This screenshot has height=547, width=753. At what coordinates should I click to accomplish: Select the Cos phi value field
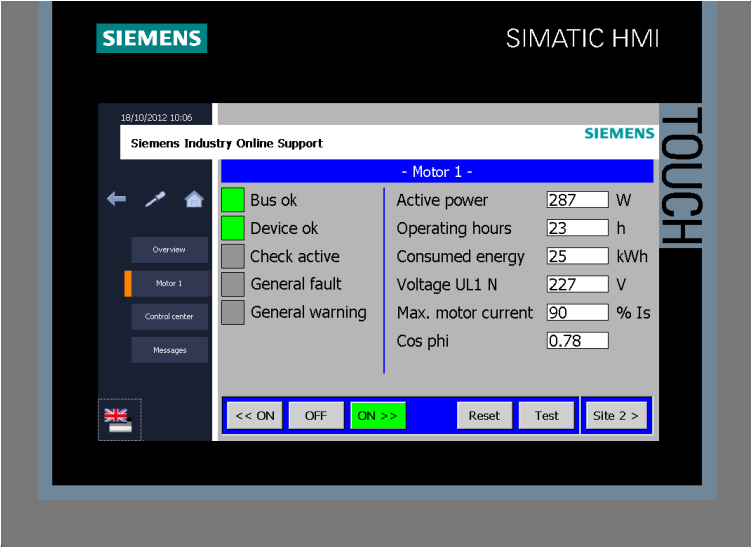coord(578,341)
